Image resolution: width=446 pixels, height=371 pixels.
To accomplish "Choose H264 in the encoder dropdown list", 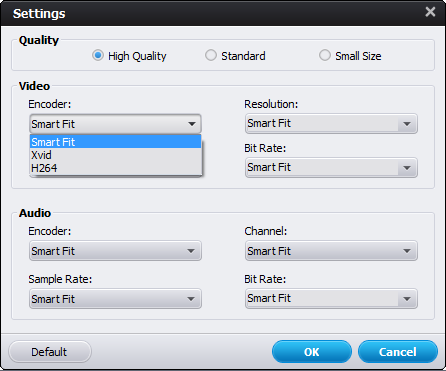I will [x=116, y=168].
